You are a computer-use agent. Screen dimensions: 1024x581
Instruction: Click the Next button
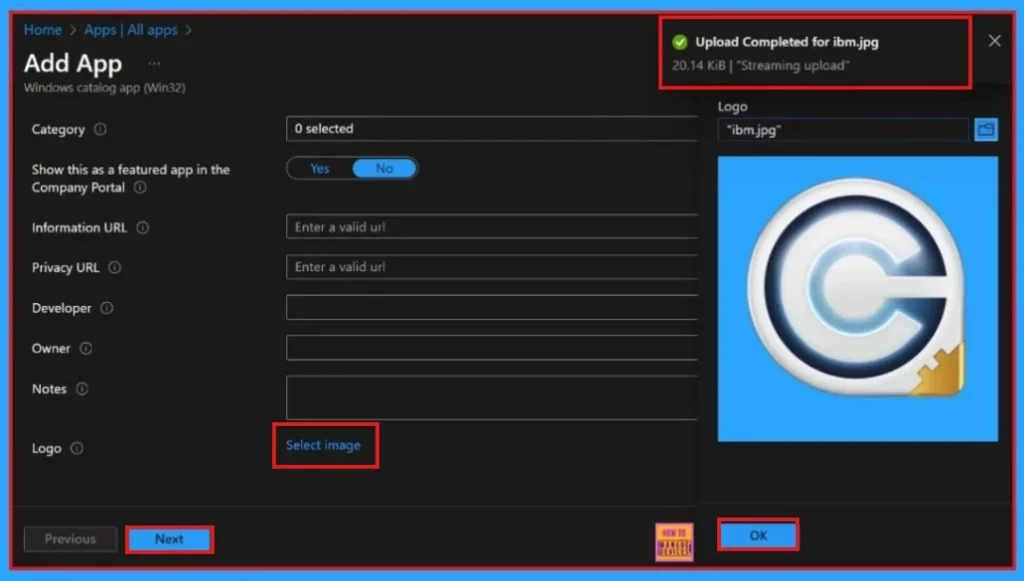(169, 539)
